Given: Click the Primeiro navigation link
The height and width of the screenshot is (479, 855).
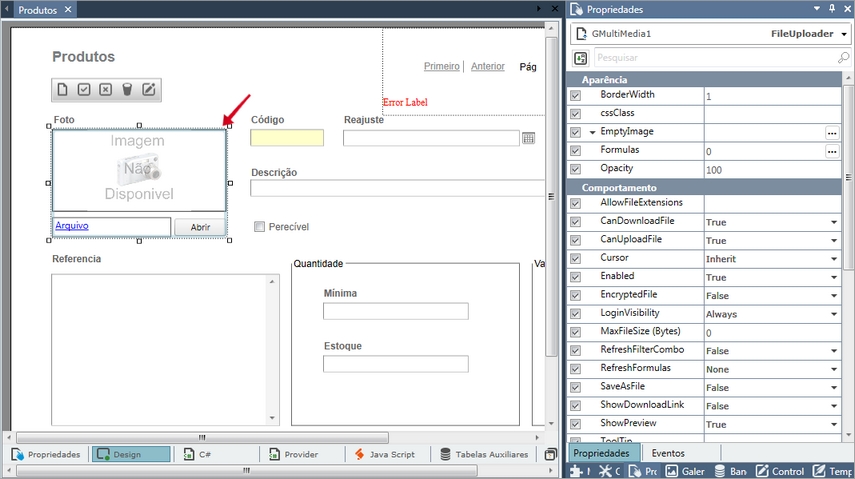Looking at the screenshot, I should [x=441, y=66].
